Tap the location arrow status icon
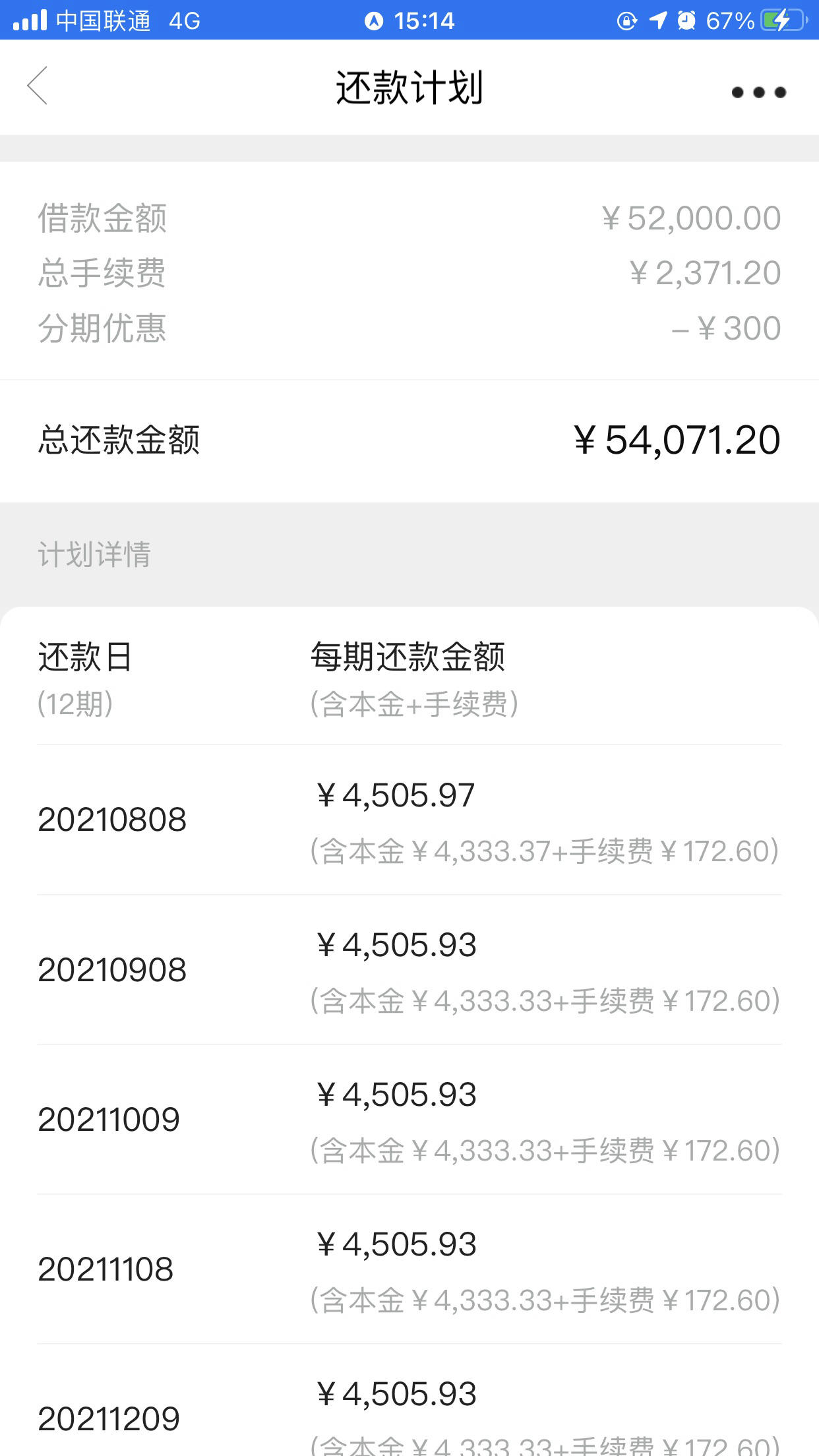Screen dimensions: 819x1456 coord(657,20)
